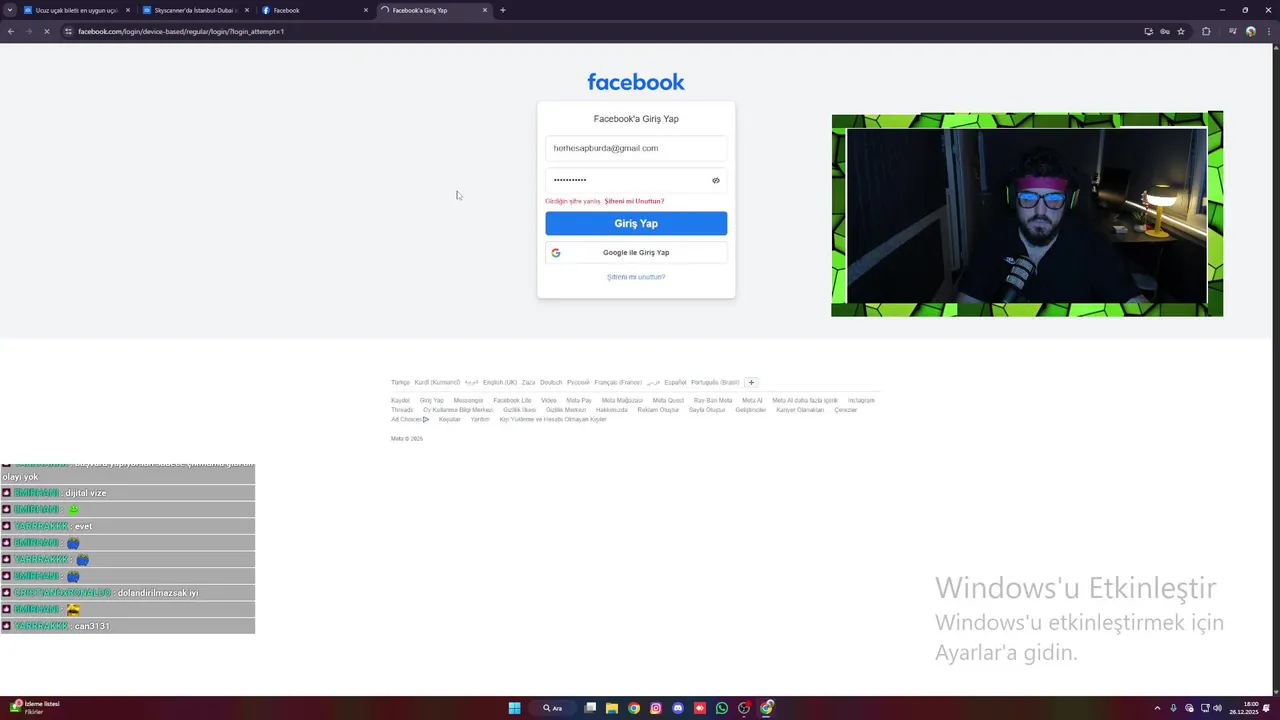Open the red app icon beside Discord

point(700,708)
